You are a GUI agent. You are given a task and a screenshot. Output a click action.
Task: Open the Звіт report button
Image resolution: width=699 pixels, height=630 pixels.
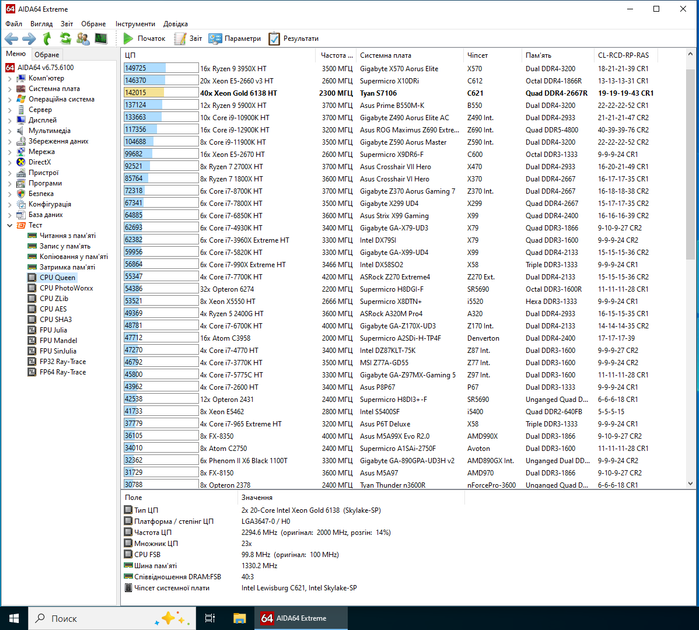pyautogui.click(x=188, y=39)
